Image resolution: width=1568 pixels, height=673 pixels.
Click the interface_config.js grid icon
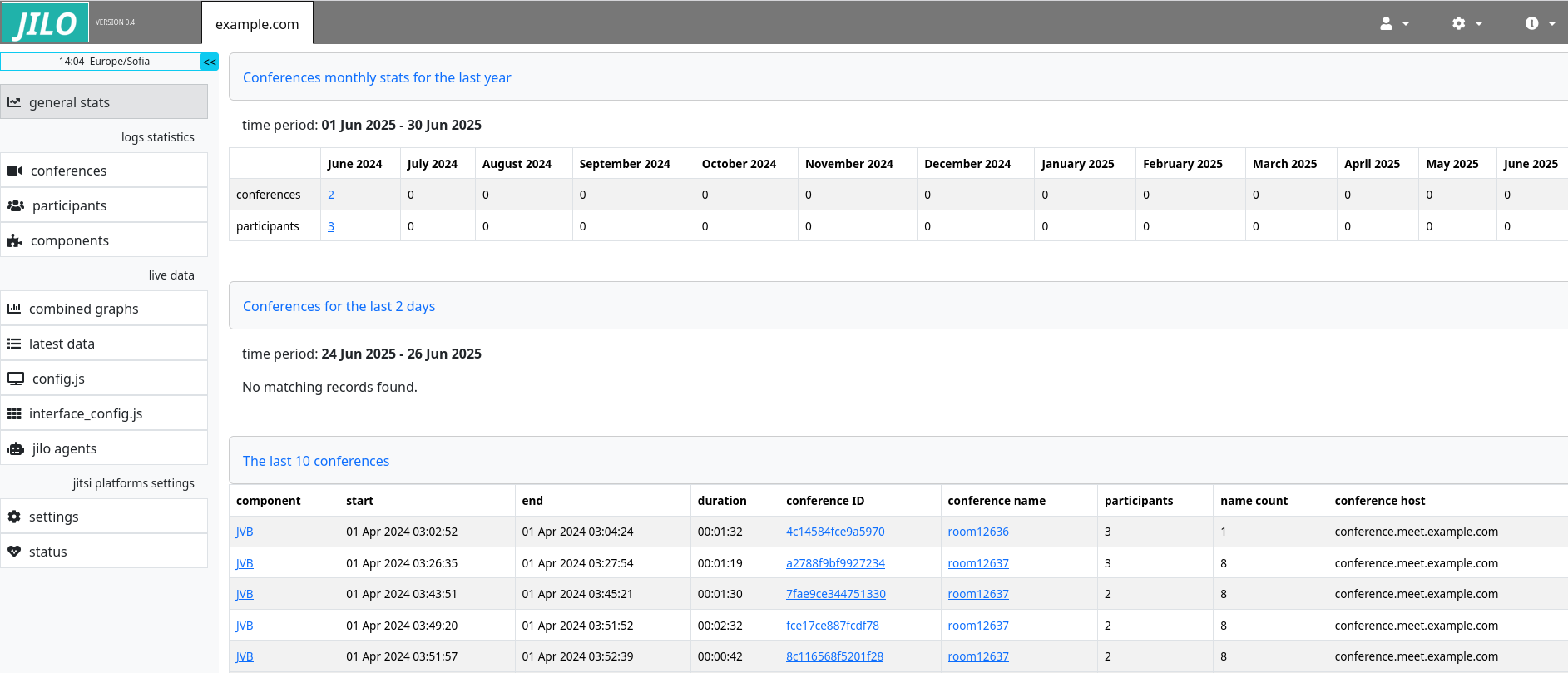coord(14,413)
